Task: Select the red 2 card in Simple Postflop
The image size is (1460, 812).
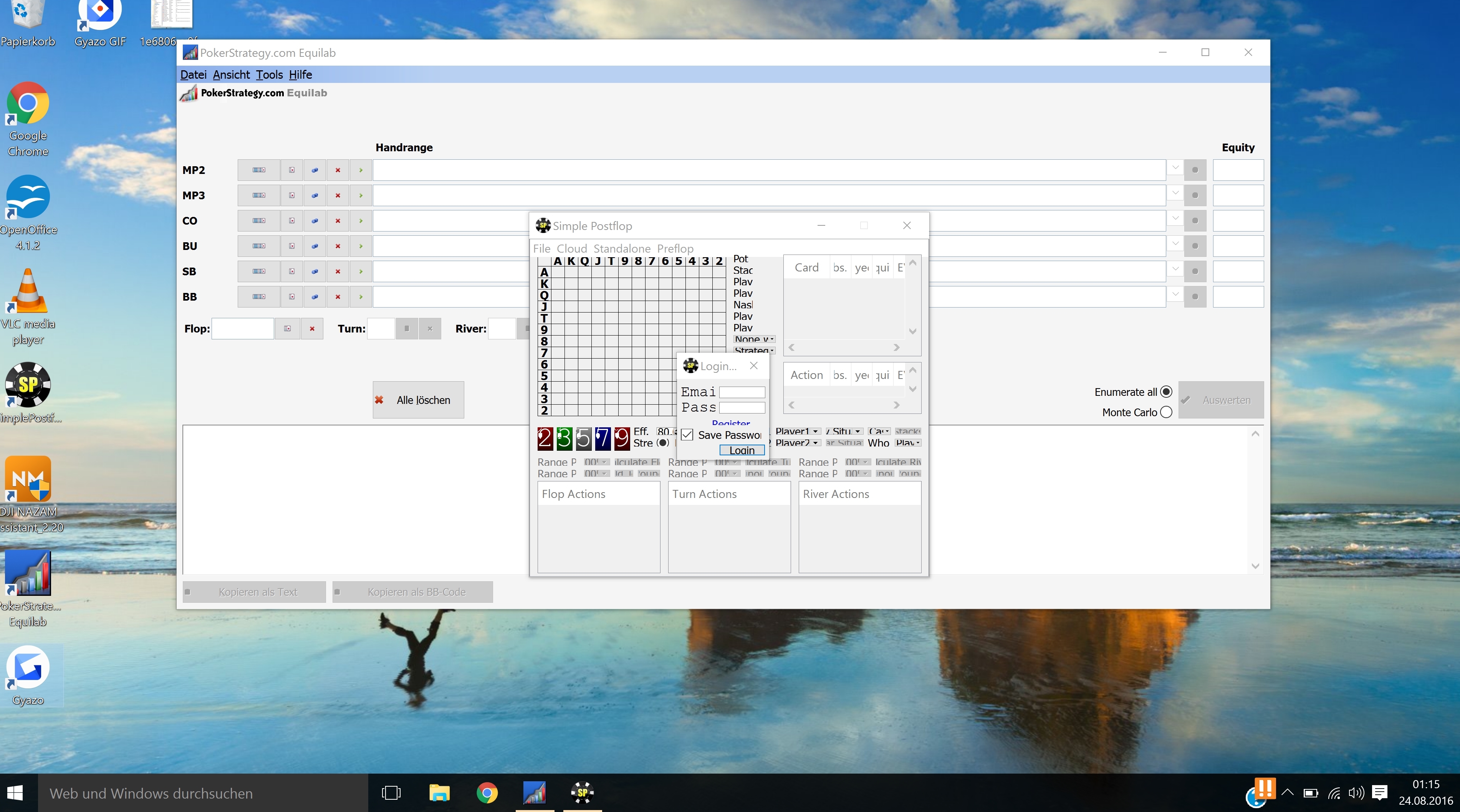Action: point(545,438)
